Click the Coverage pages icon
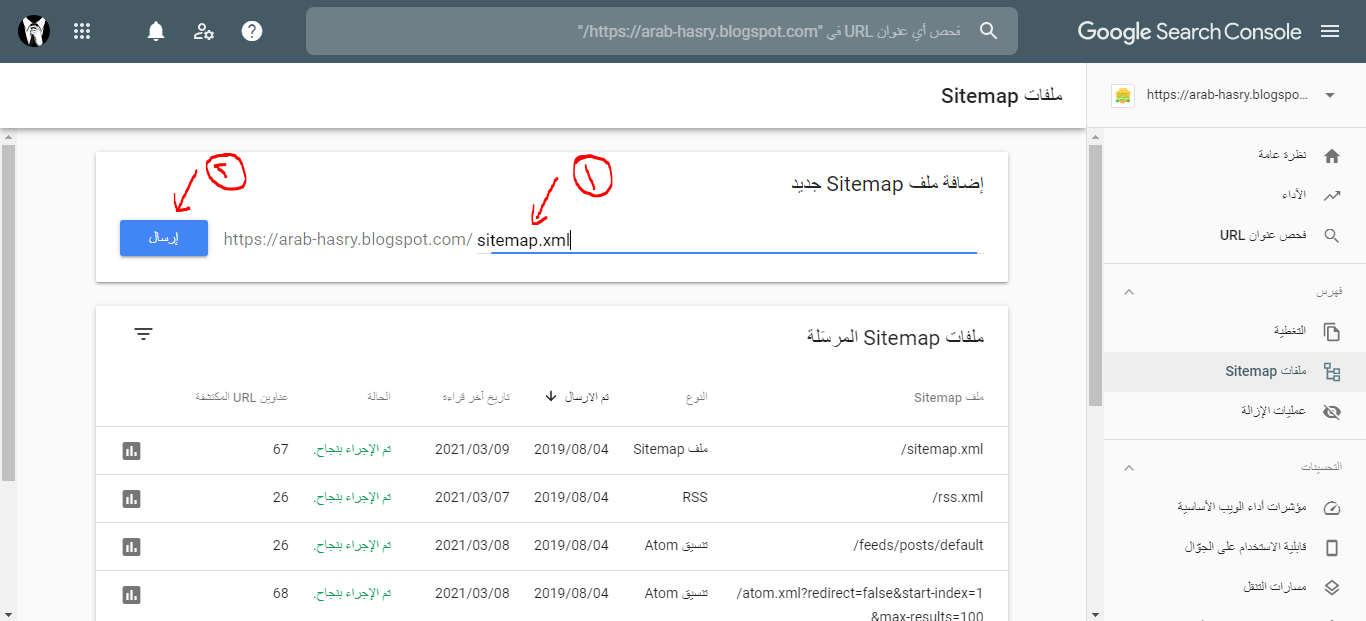1366x621 pixels. 1331,331
